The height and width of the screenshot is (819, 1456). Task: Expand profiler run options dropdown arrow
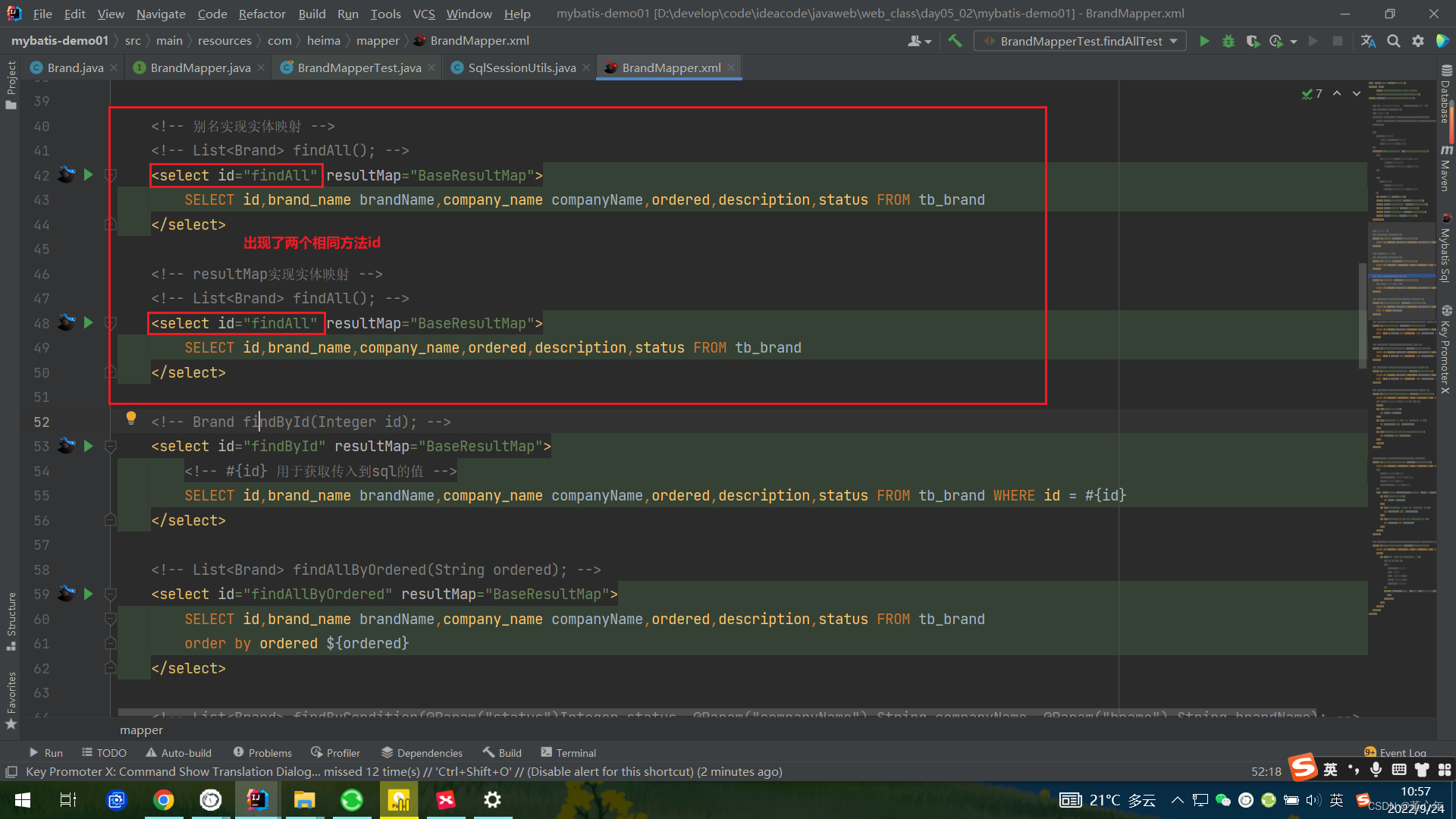(1294, 41)
